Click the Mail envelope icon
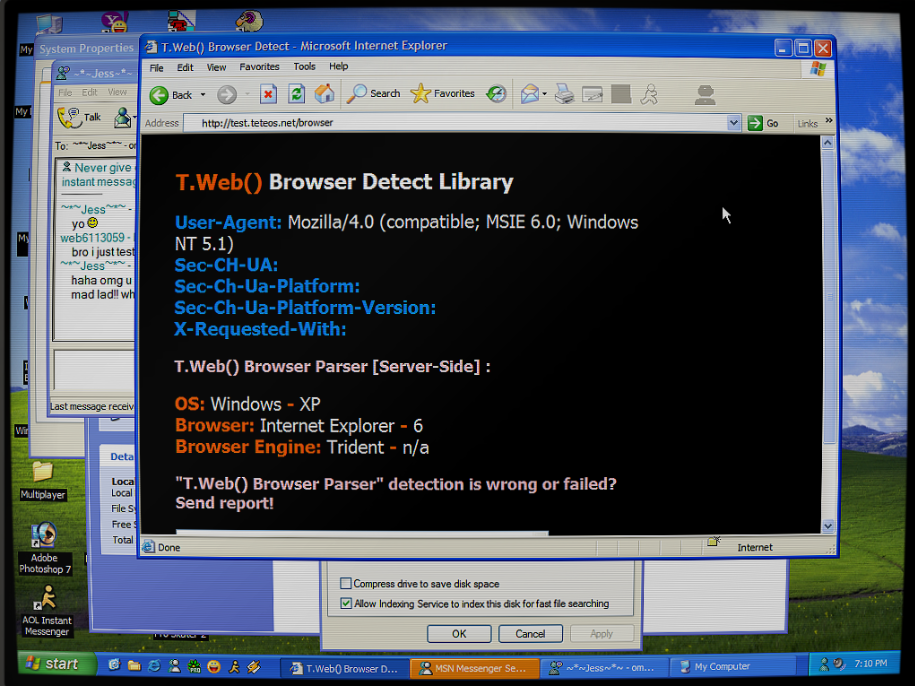 [x=529, y=93]
